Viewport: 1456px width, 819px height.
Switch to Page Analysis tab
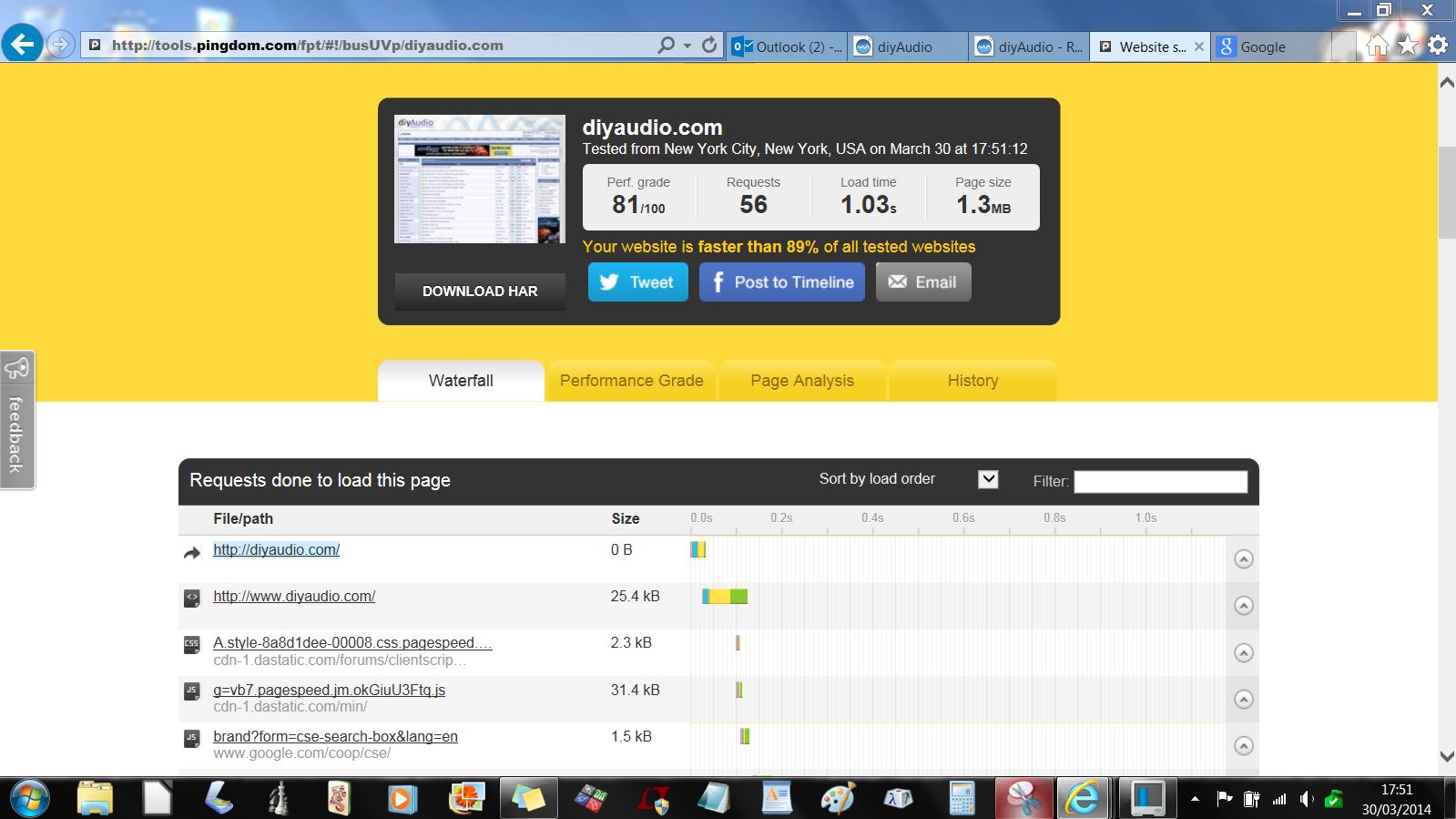pyautogui.click(x=802, y=381)
